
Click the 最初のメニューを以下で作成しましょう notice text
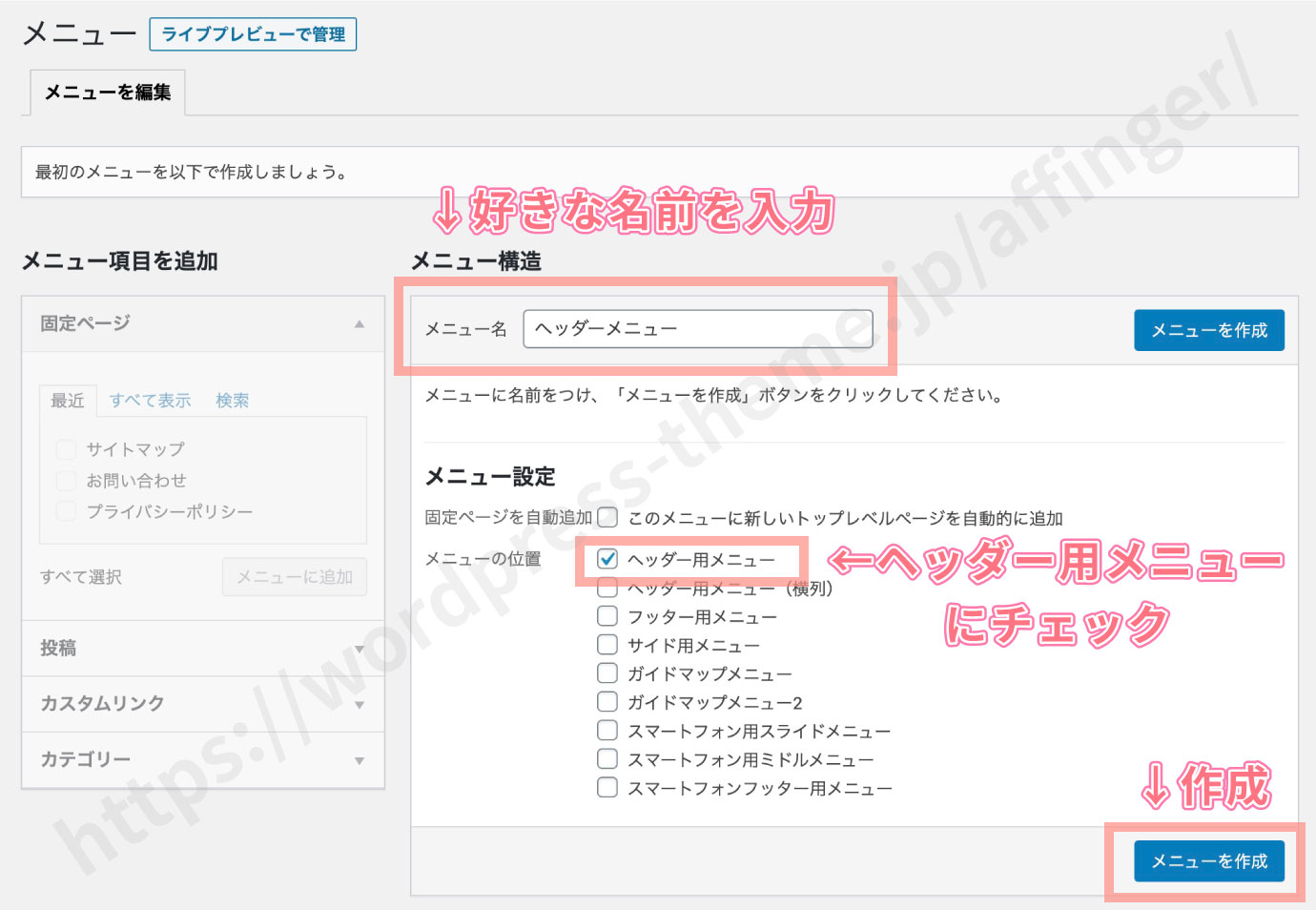191,173
